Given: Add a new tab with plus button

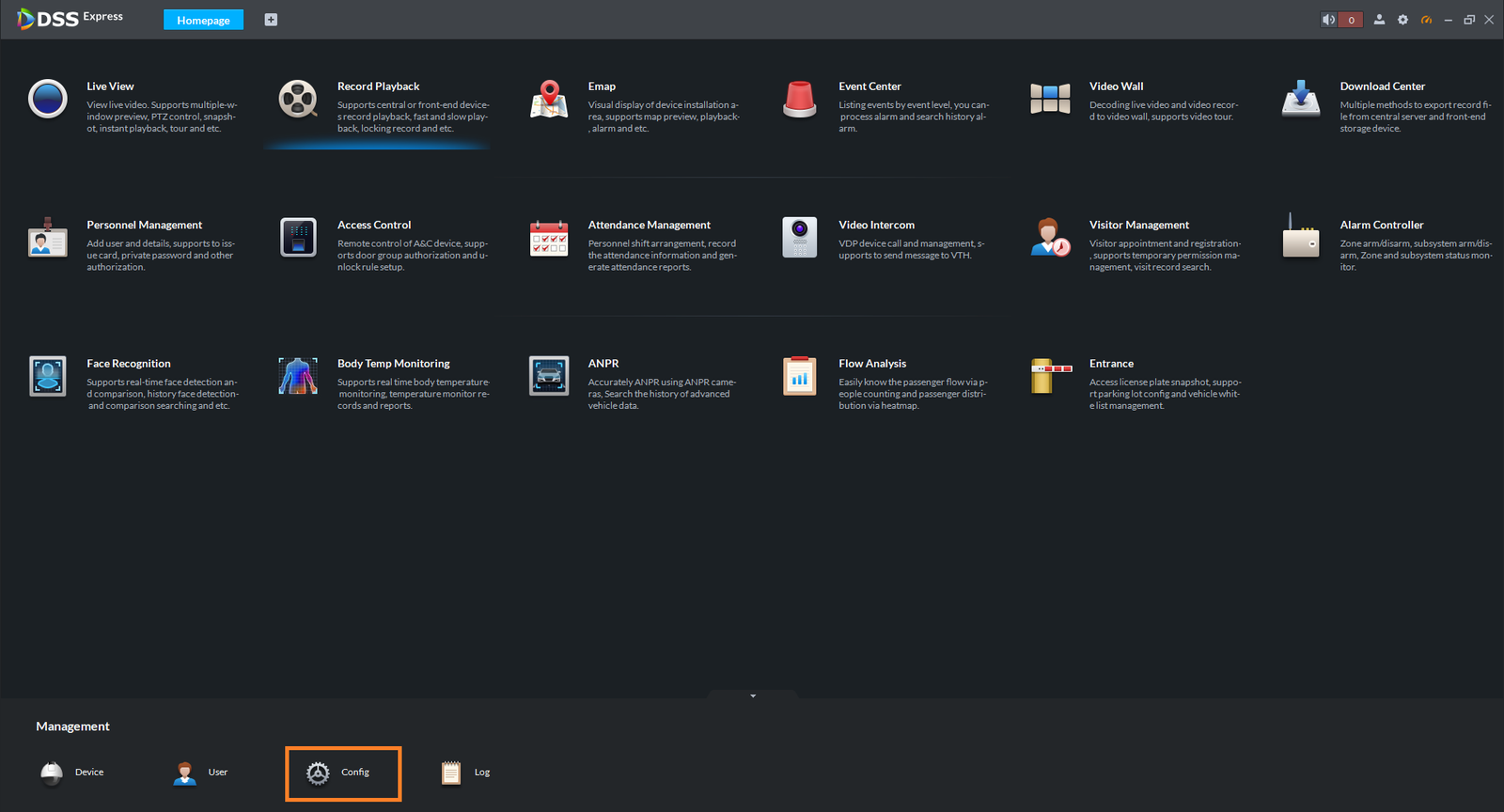Looking at the screenshot, I should coord(271,20).
